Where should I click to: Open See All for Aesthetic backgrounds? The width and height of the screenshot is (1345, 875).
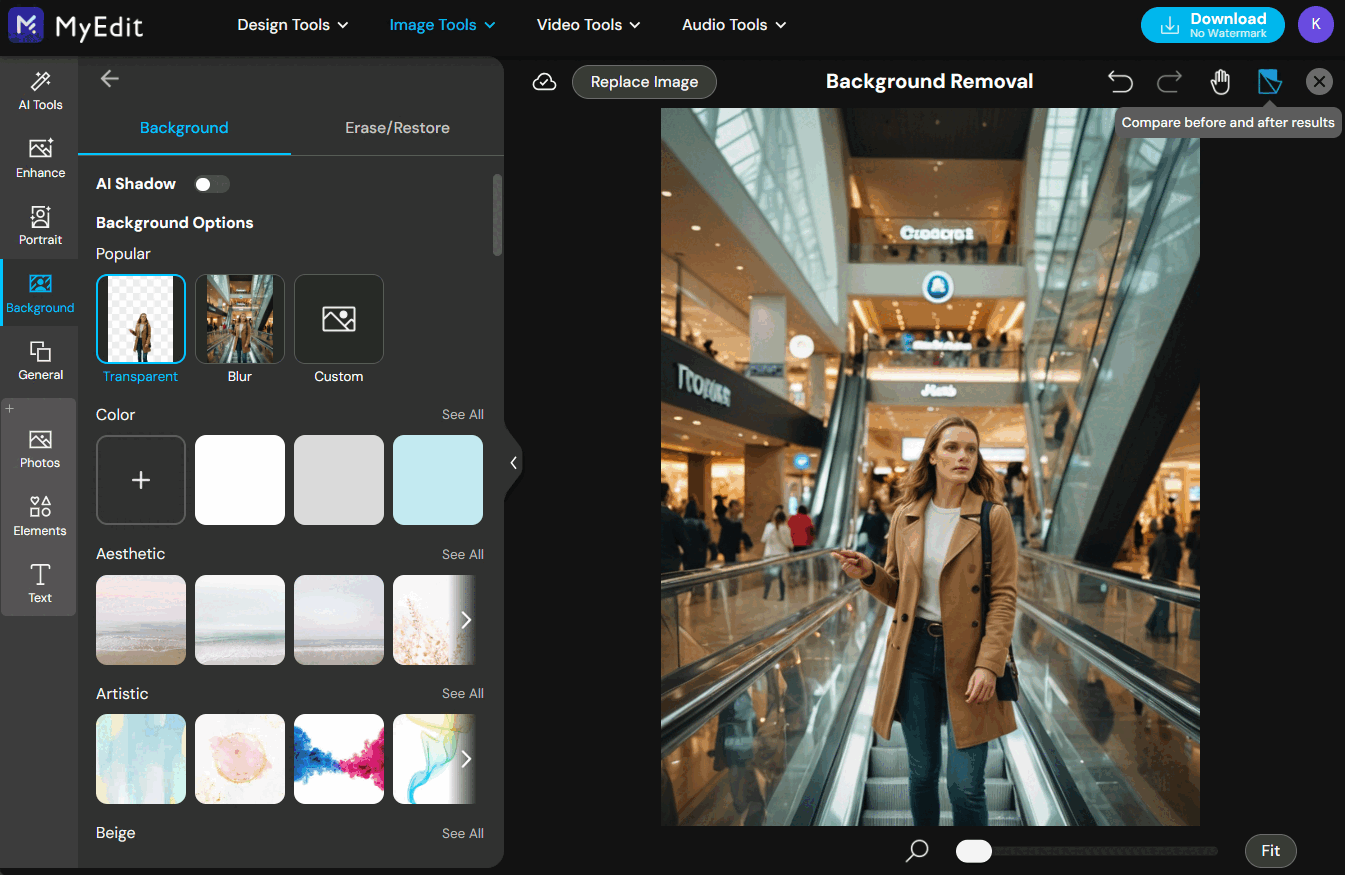tap(462, 554)
